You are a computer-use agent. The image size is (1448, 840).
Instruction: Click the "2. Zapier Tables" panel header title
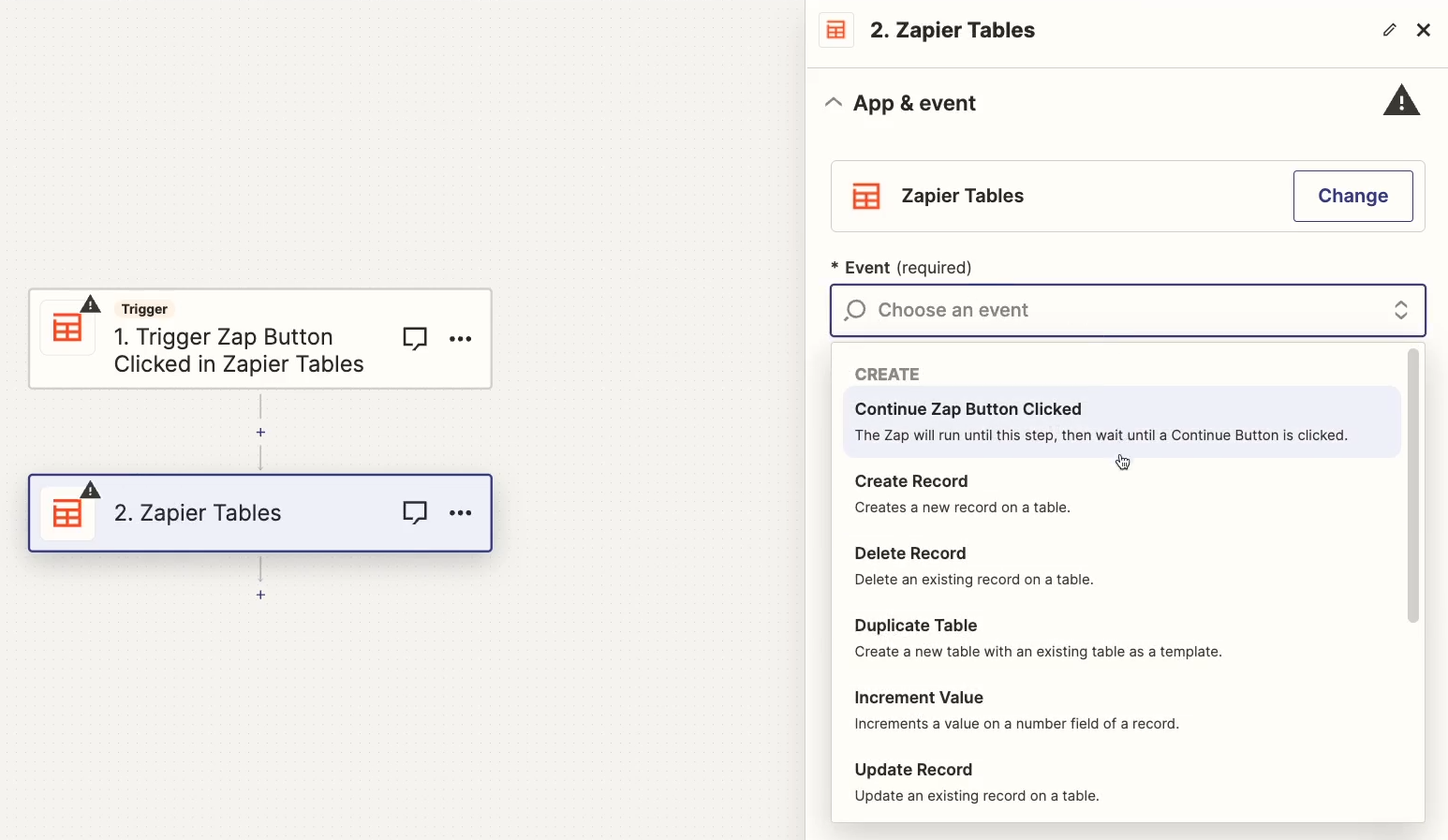pos(953,30)
